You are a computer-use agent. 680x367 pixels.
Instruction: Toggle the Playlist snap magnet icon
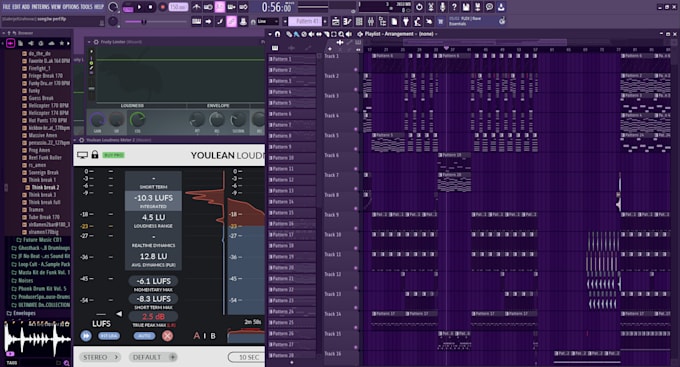[x=278, y=34]
